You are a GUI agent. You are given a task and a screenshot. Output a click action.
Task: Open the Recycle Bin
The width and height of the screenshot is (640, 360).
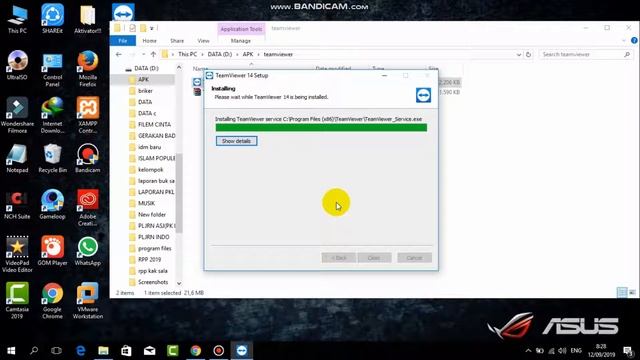coord(52,158)
